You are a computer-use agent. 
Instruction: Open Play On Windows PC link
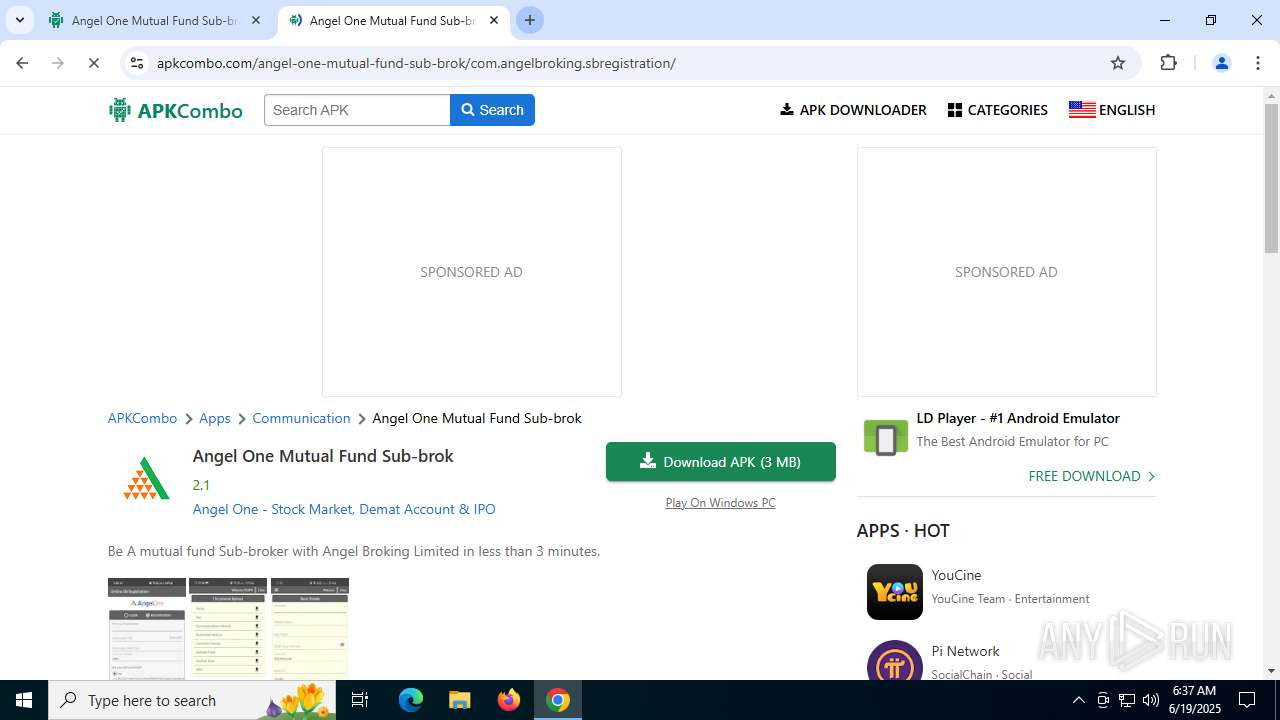click(720, 503)
